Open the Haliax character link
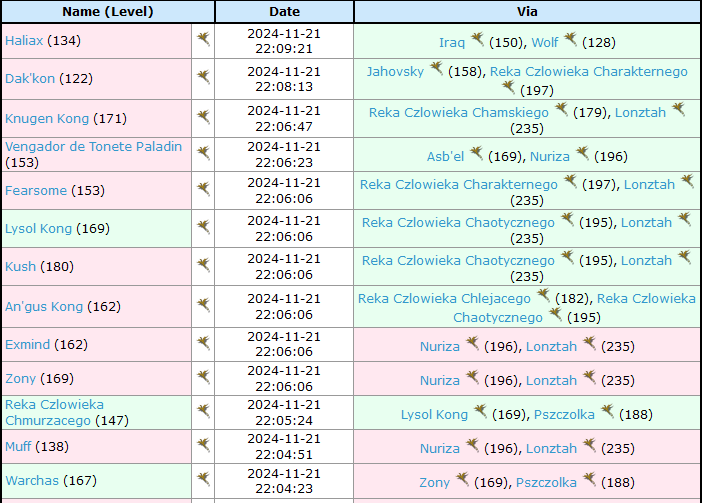This screenshot has width=703, height=503. [24, 41]
